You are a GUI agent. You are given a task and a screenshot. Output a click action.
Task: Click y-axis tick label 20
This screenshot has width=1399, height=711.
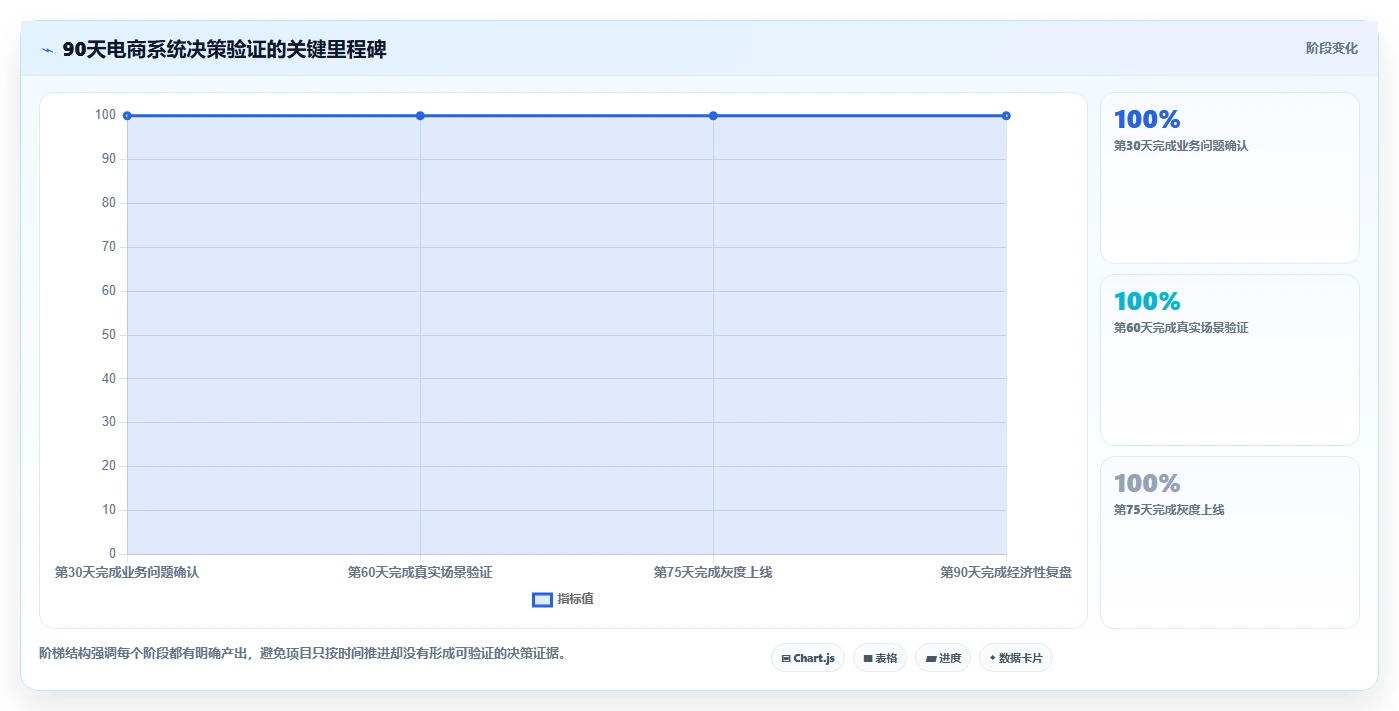pyautogui.click(x=109, y=466)
